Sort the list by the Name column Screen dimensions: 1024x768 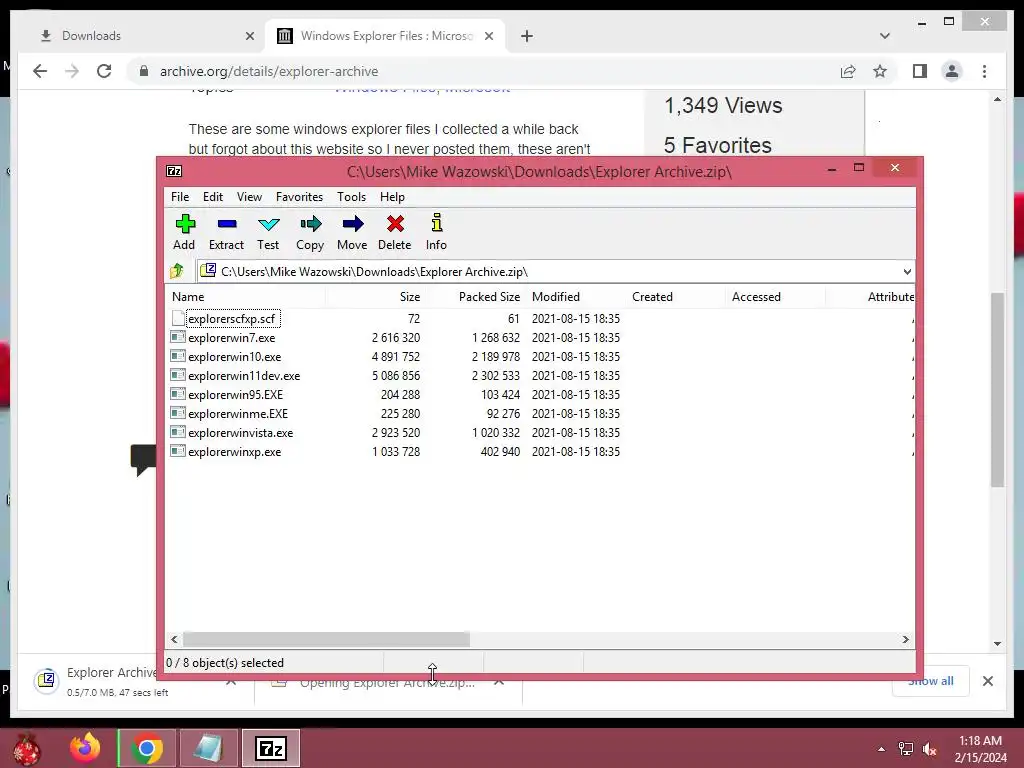[x=245, y=296]
